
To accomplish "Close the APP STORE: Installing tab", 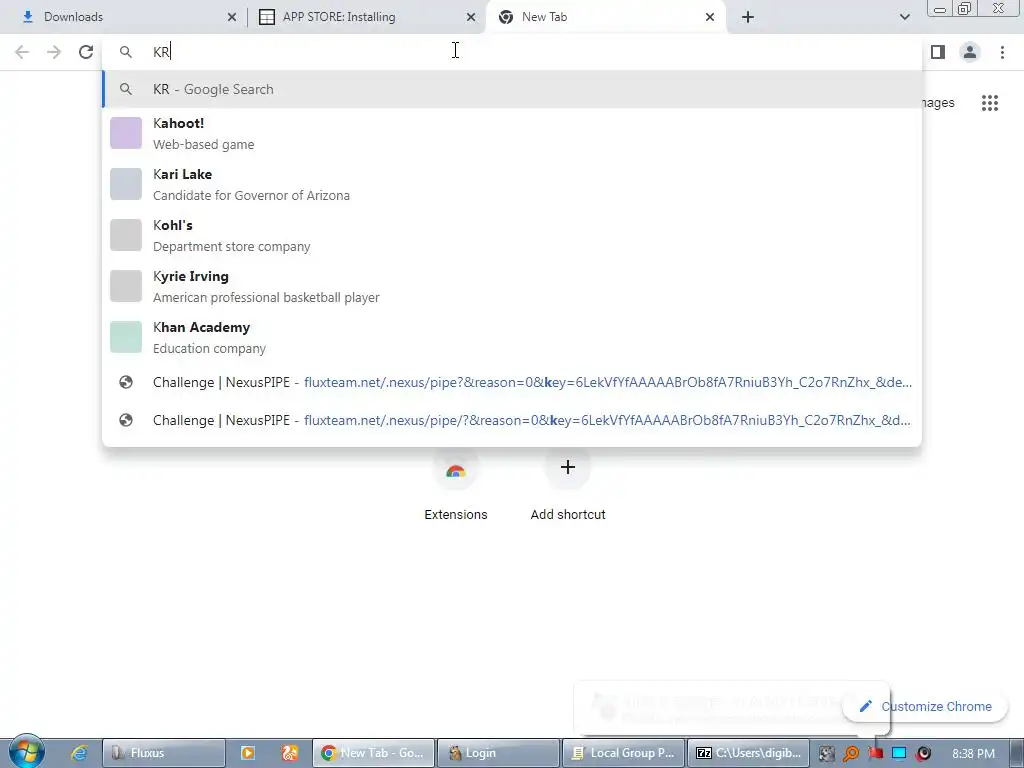I will tap(471, 18).
